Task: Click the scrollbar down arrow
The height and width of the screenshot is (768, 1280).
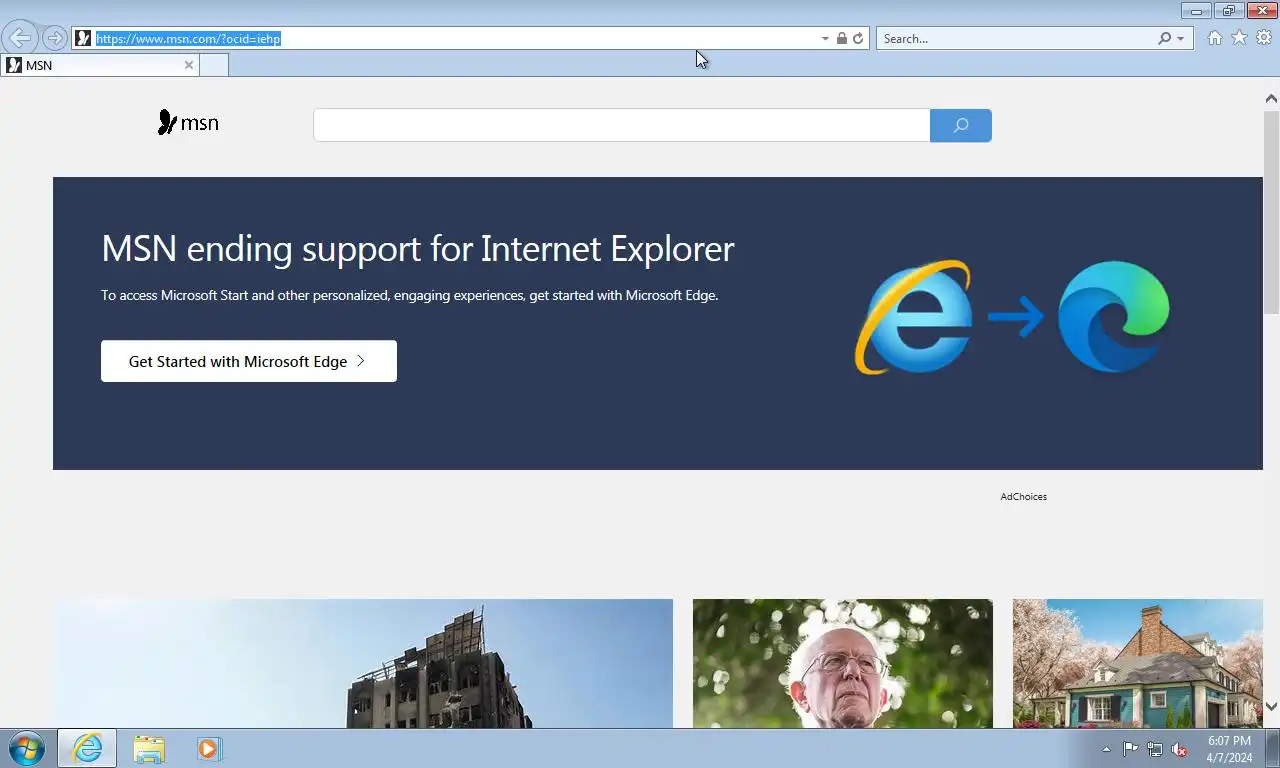Action: pyautogui.click(x=1271, y=706)
